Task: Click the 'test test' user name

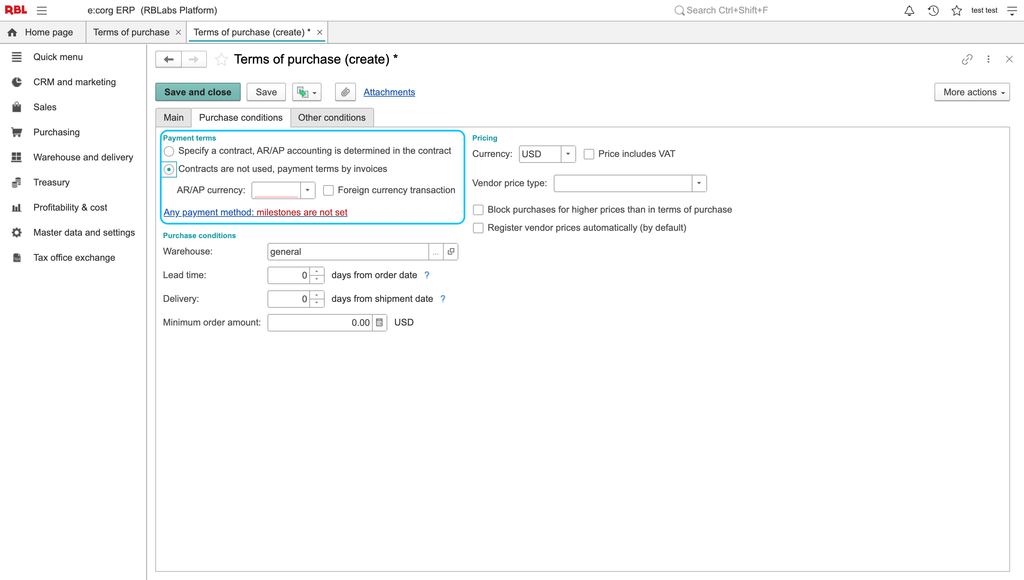Action: 984,10
